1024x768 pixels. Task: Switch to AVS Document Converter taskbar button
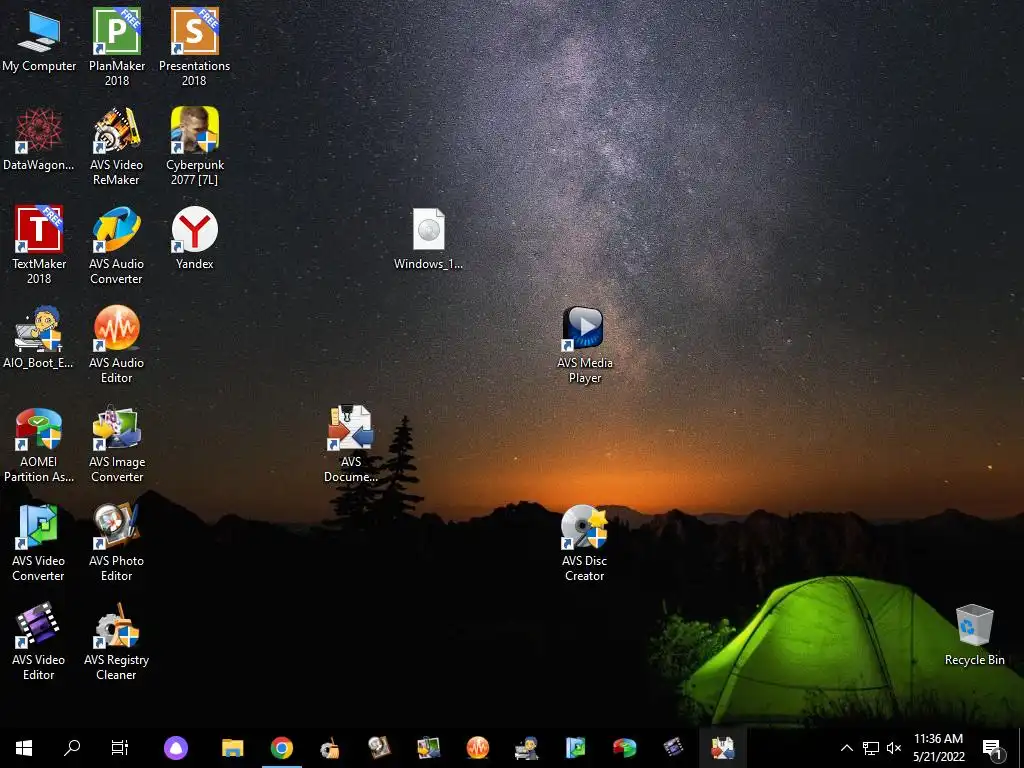click(722, 748)
